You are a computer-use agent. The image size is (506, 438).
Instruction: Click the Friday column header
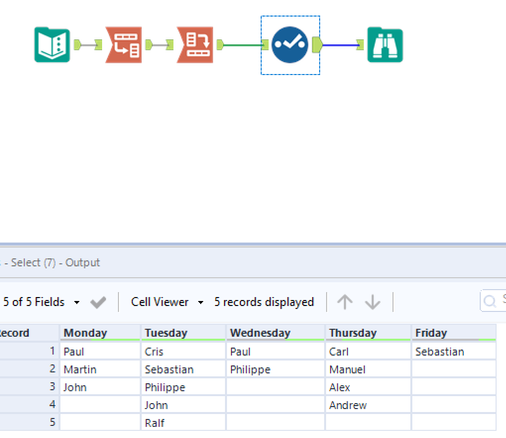point(454,333)
